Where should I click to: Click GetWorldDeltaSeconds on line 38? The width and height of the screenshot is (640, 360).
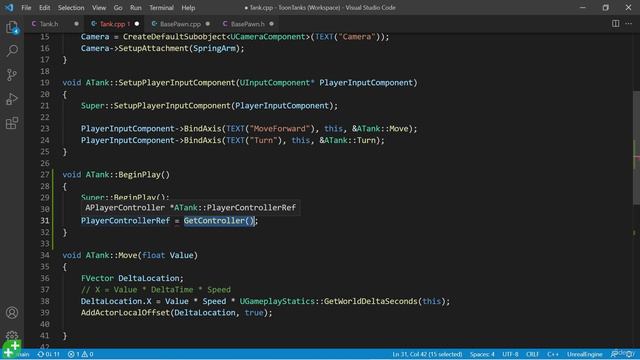371,301
